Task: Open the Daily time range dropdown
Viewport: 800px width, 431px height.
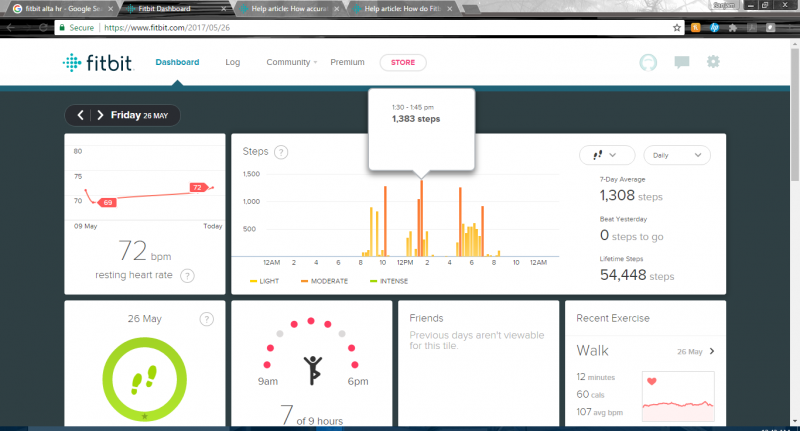Action: click(x=675, y=155)
